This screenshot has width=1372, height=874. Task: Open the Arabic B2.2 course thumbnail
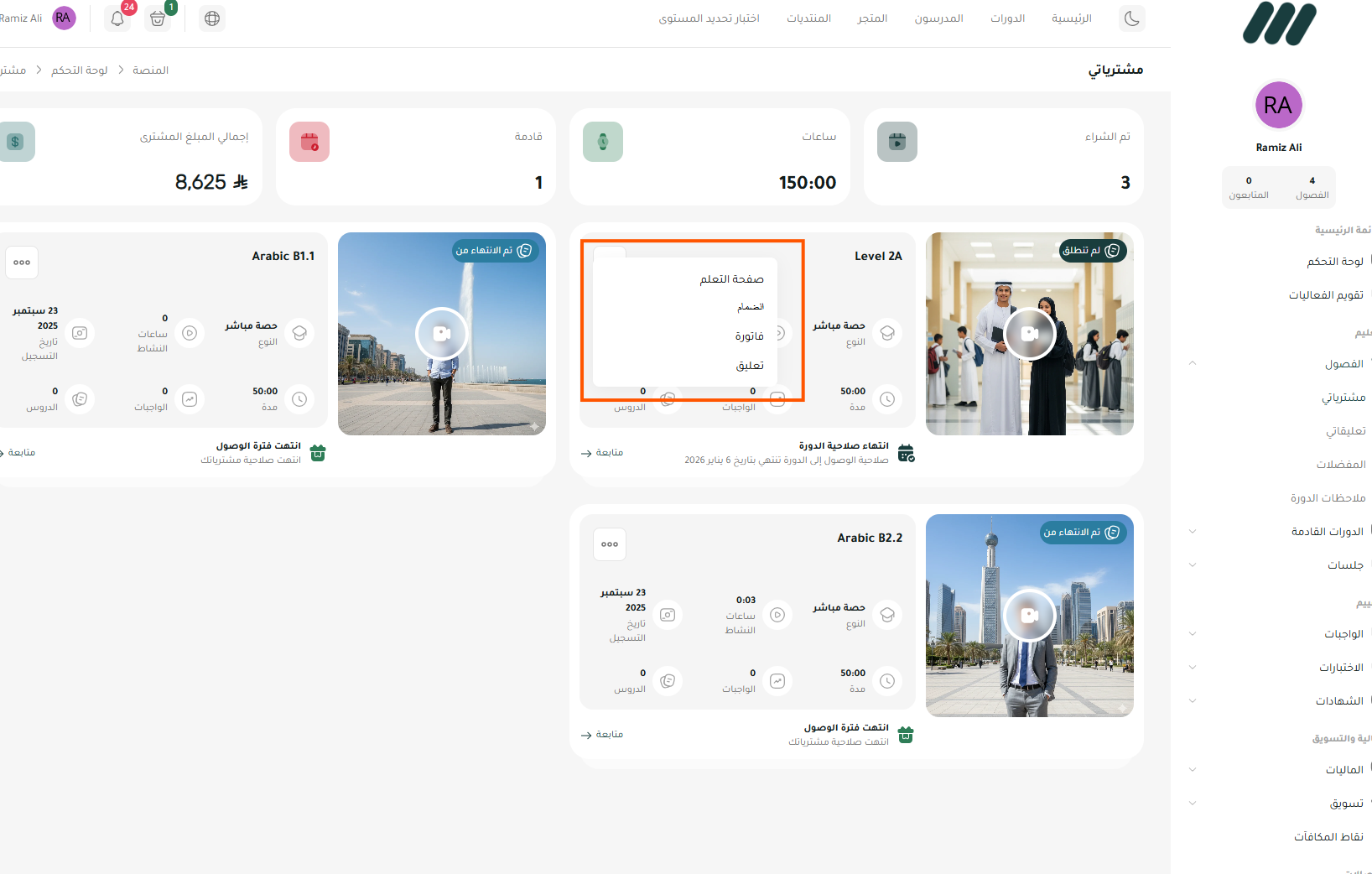[x=1030, y=616]
